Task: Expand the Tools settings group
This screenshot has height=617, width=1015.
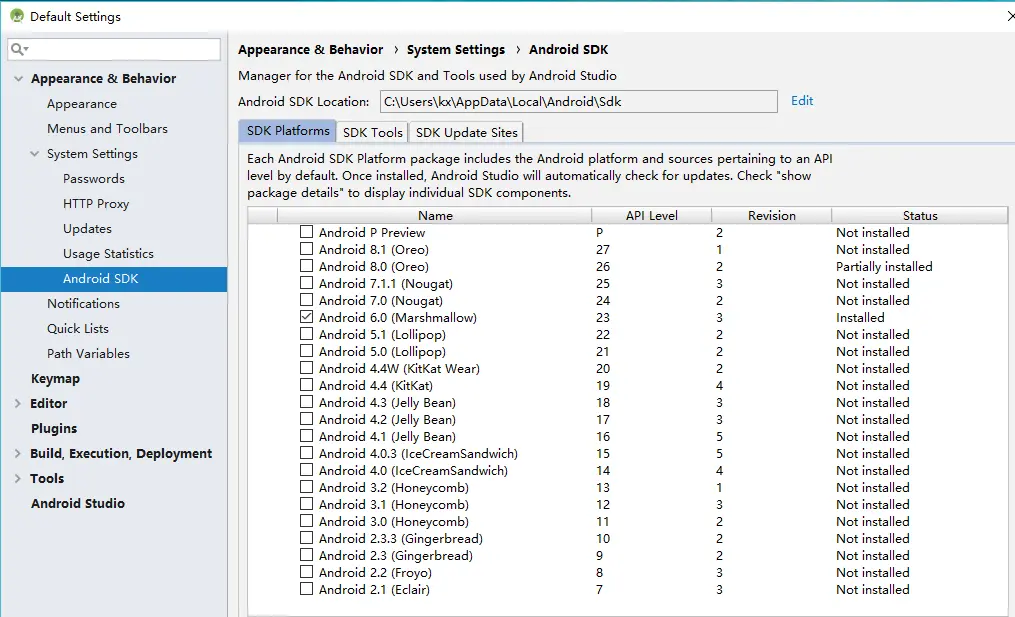Action: (x=18, y=479)
